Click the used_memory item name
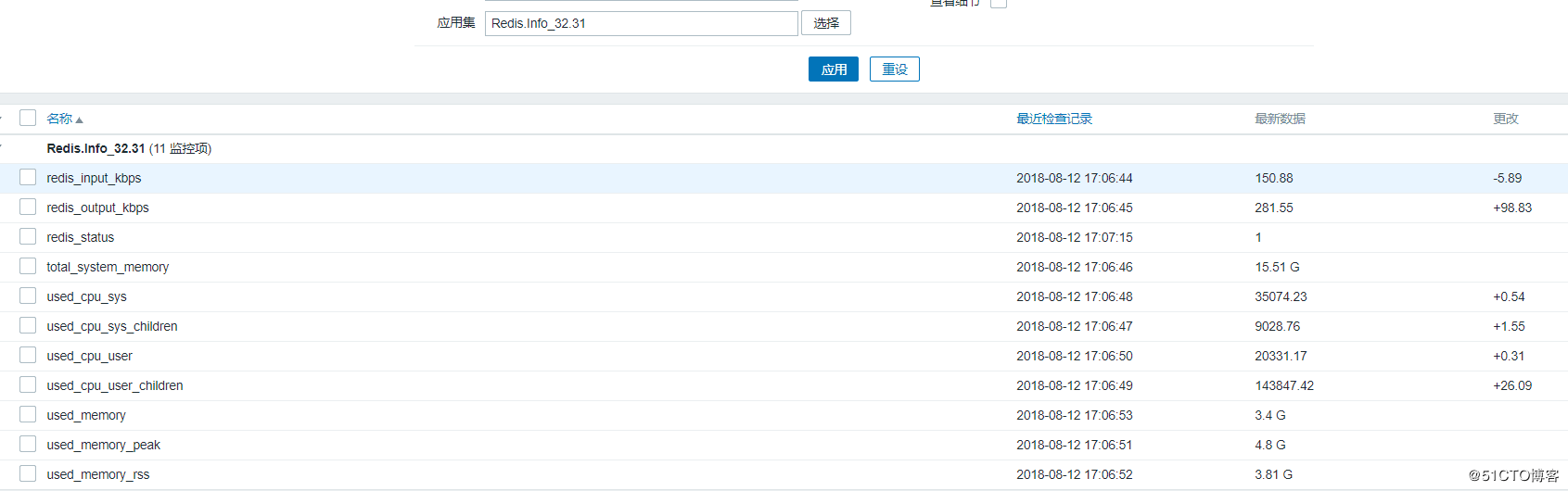 pos(86,415)
